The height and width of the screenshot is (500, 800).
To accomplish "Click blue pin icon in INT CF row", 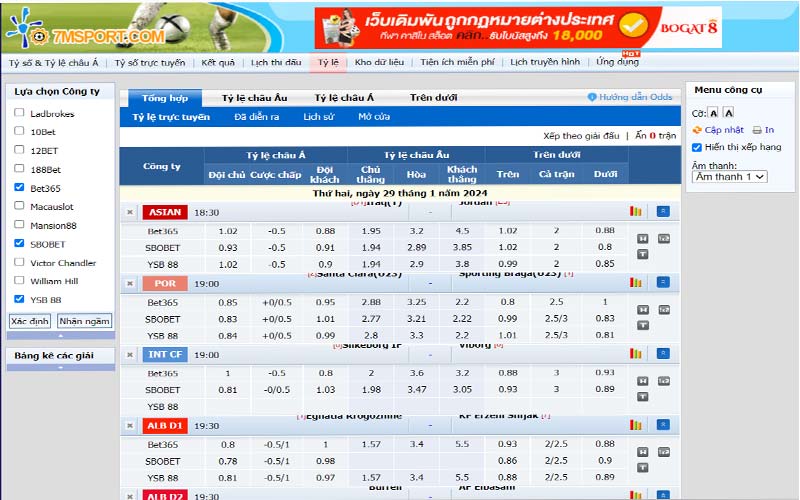I will tap(663, 353).
